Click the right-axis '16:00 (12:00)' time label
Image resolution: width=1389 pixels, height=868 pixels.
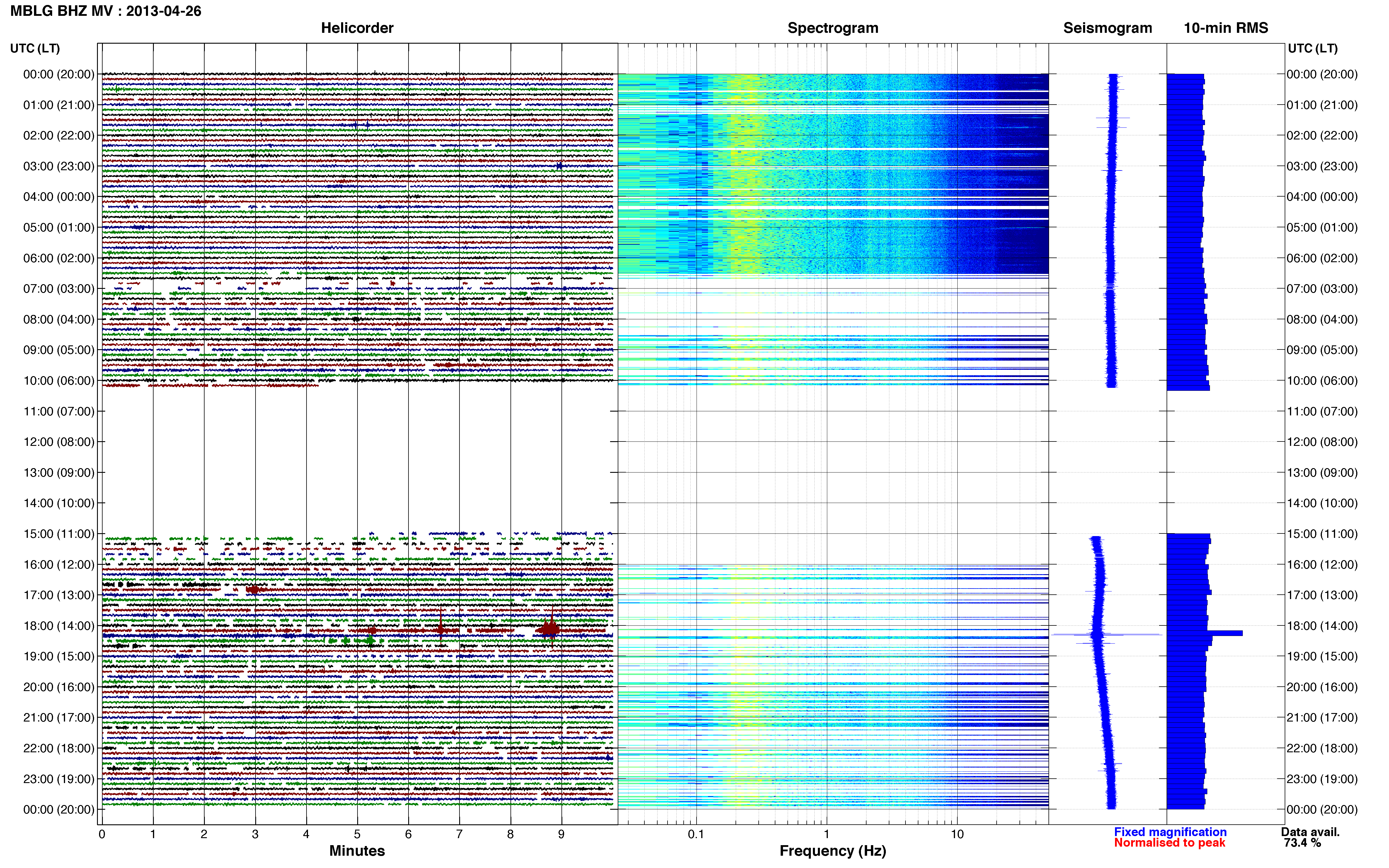[x=1322, y=564]
